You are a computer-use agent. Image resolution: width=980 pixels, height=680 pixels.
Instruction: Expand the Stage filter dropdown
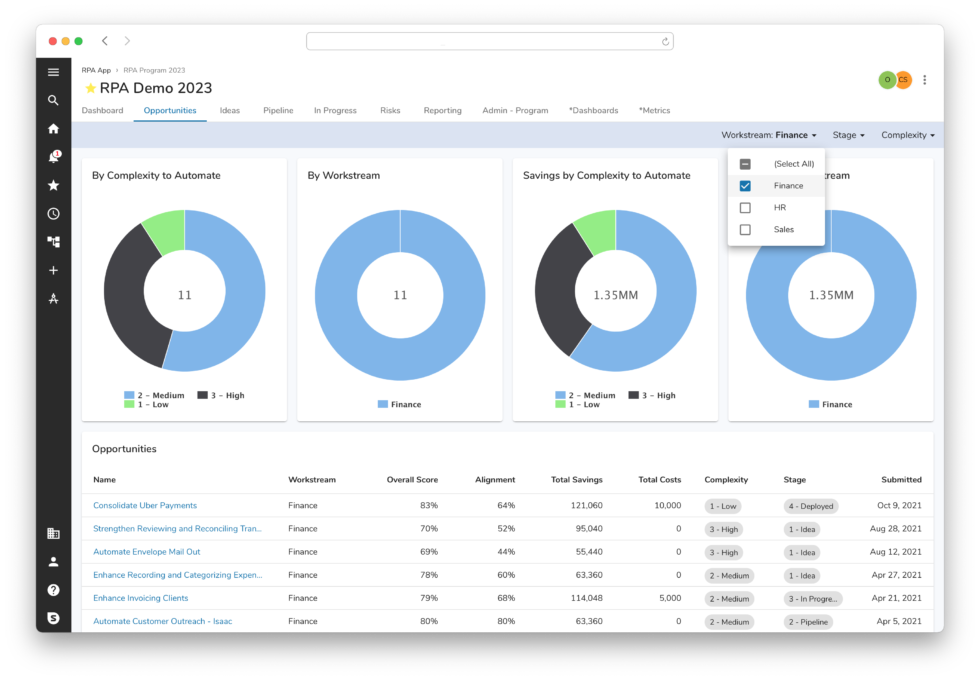tap(848, 135)
